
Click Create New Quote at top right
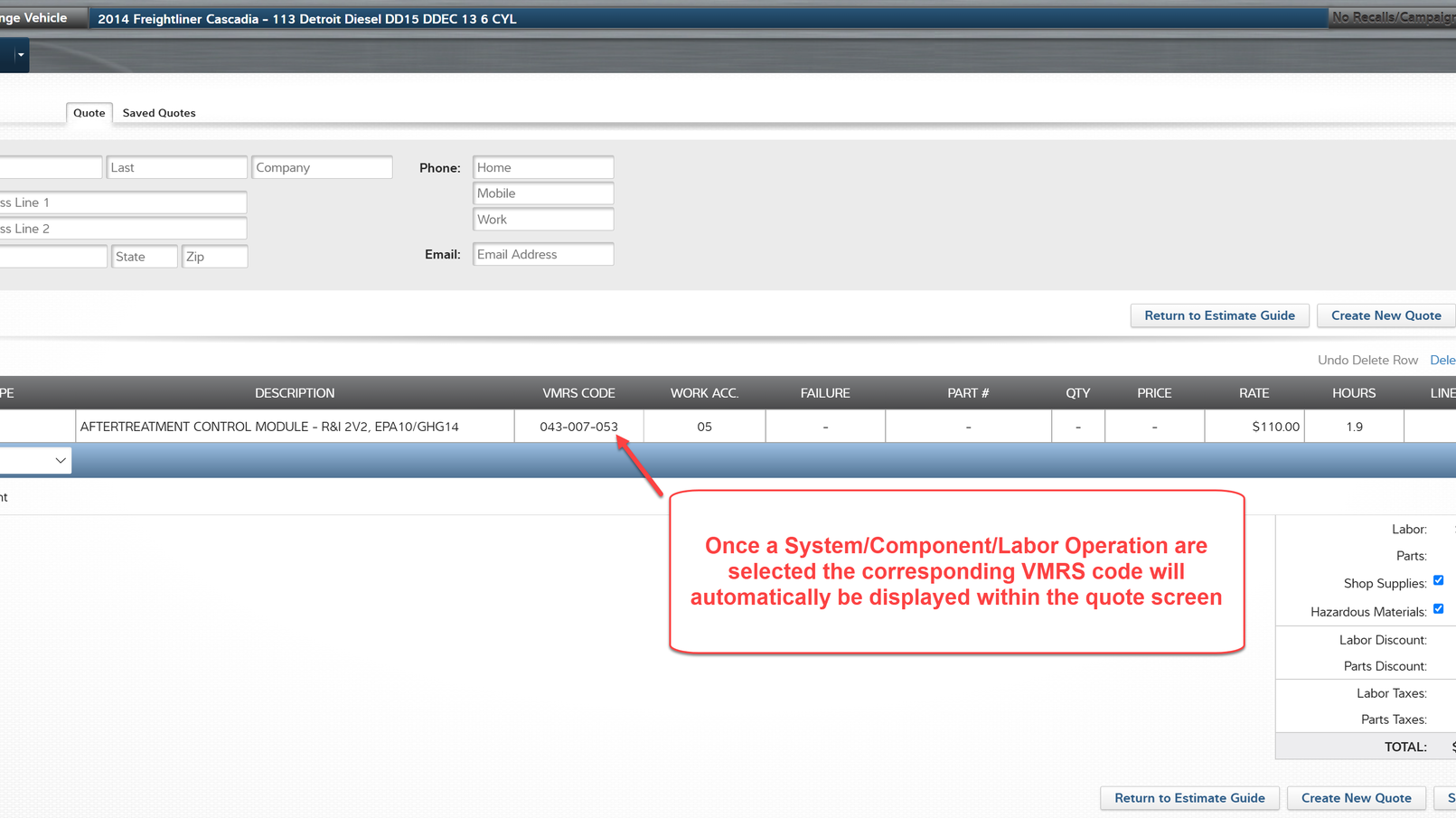click(x=1385, y=315)
